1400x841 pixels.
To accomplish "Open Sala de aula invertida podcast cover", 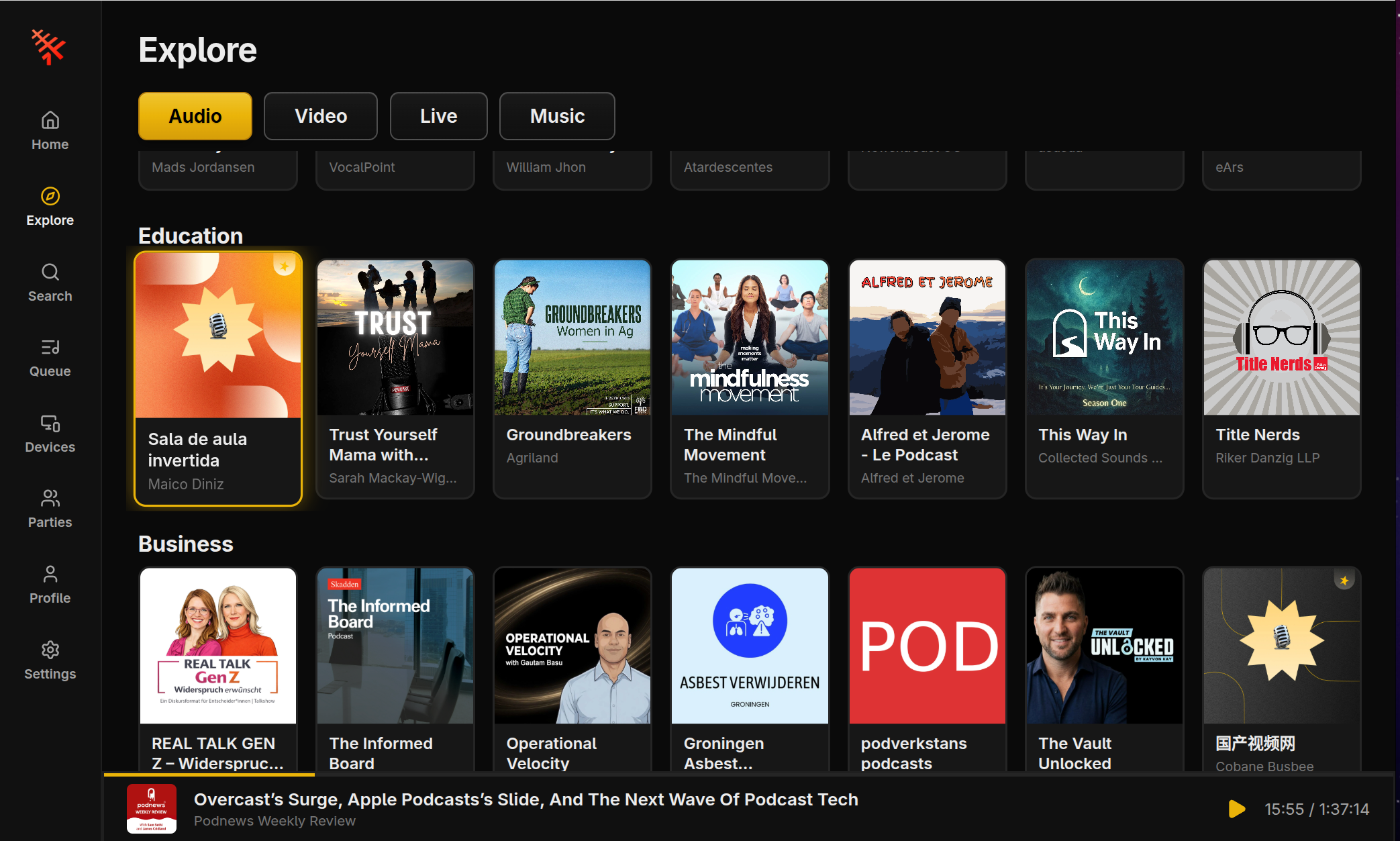I will (x=218, y=336).
